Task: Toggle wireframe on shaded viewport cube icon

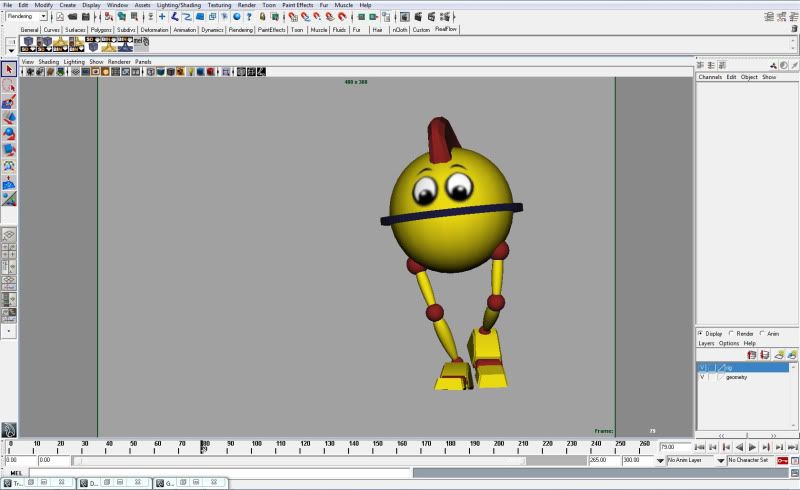Action: (170, 72)
